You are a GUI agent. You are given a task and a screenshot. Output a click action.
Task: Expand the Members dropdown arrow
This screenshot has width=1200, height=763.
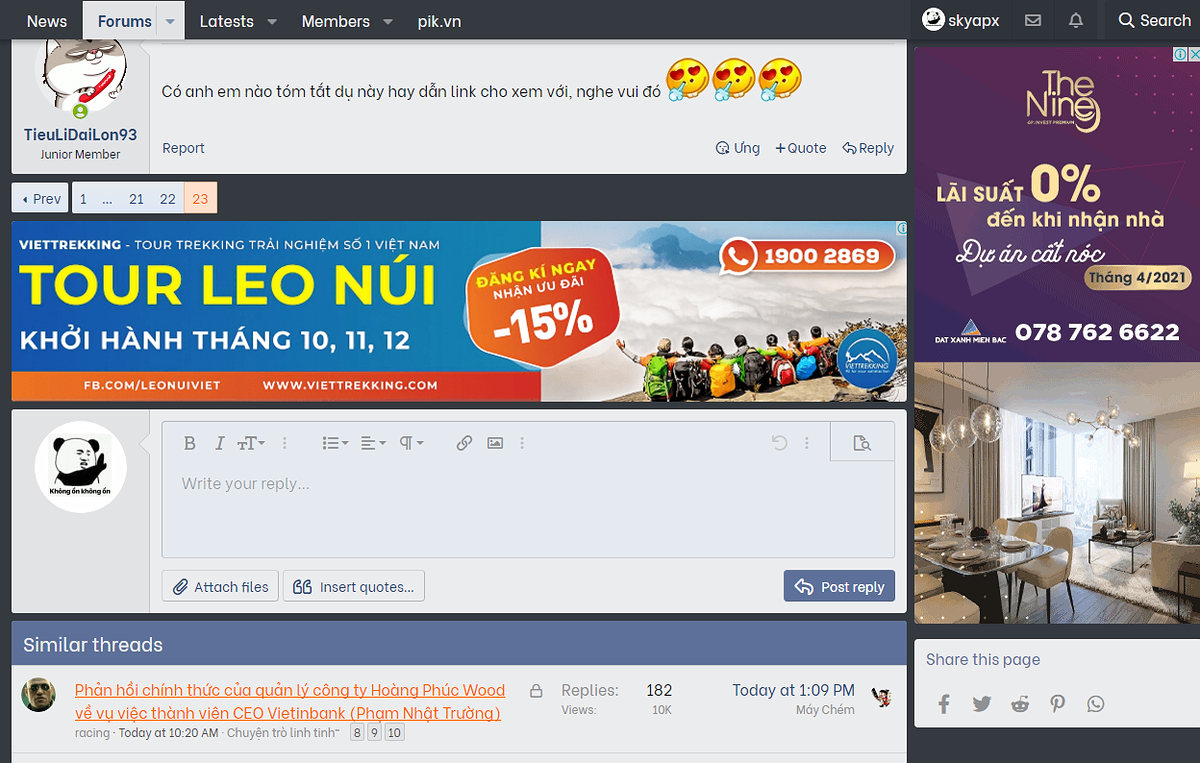click(x=388, y=21)
